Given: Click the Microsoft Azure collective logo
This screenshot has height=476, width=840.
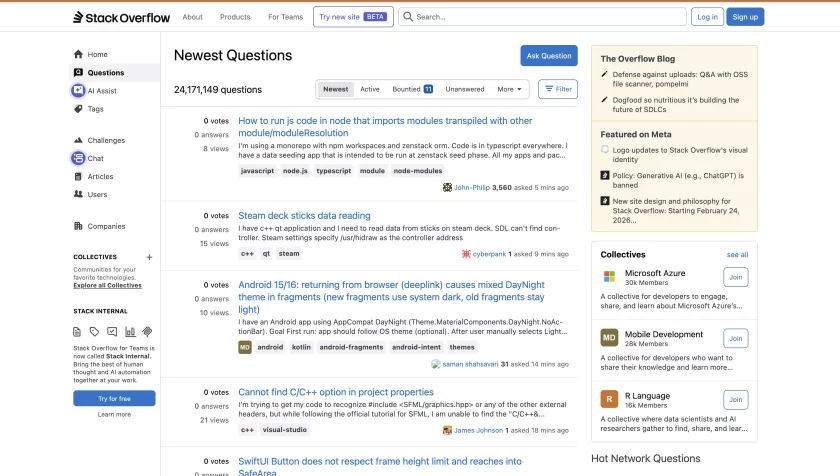Looking at the screenshot, I should point(610,276).
